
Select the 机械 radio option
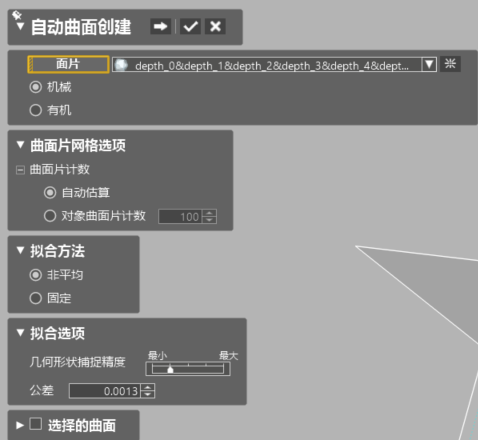pyautogui.click(x=36, y=87)
